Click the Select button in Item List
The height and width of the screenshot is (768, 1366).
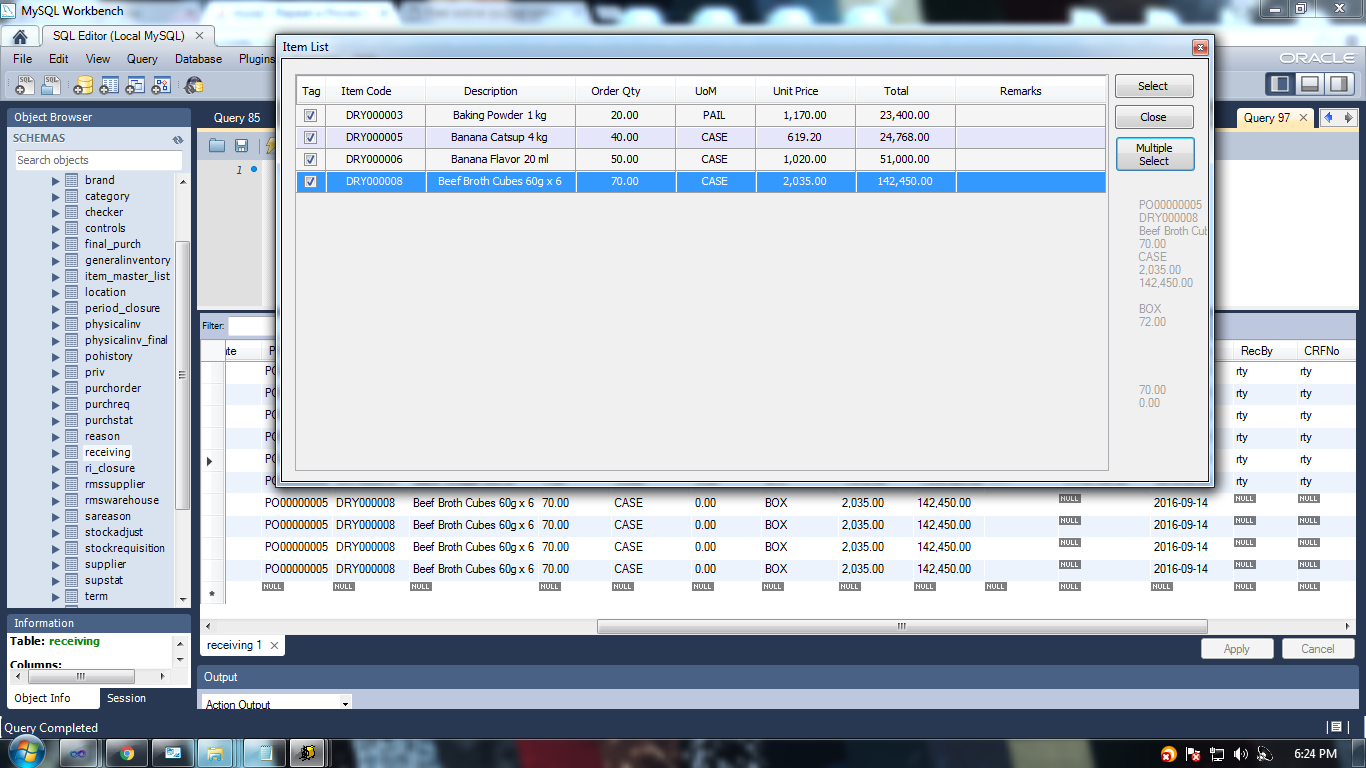(1154, 86)
